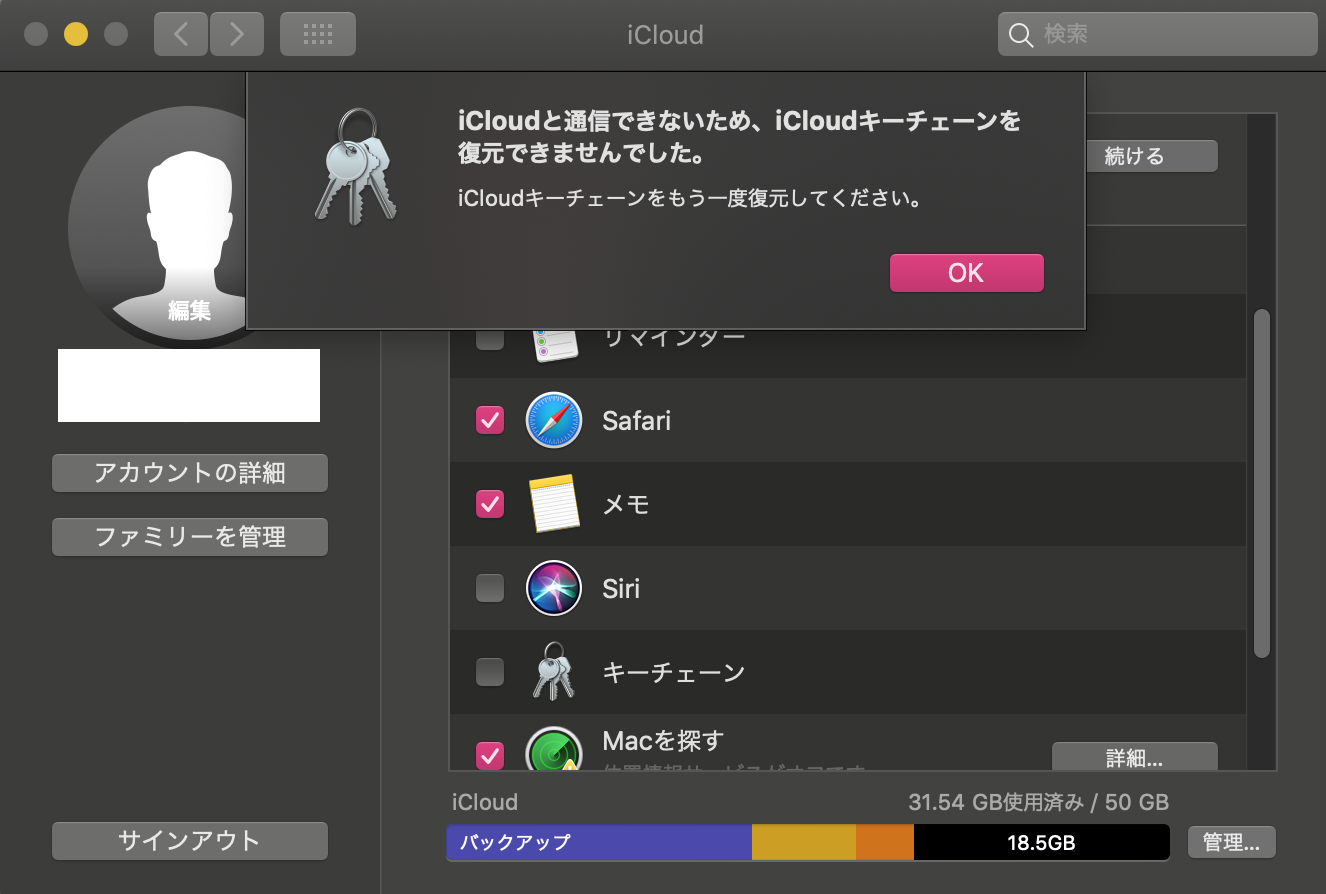The image size is (1326, 894).
Task: Uncheck the Macを探す checkbox
Action: 490,755
